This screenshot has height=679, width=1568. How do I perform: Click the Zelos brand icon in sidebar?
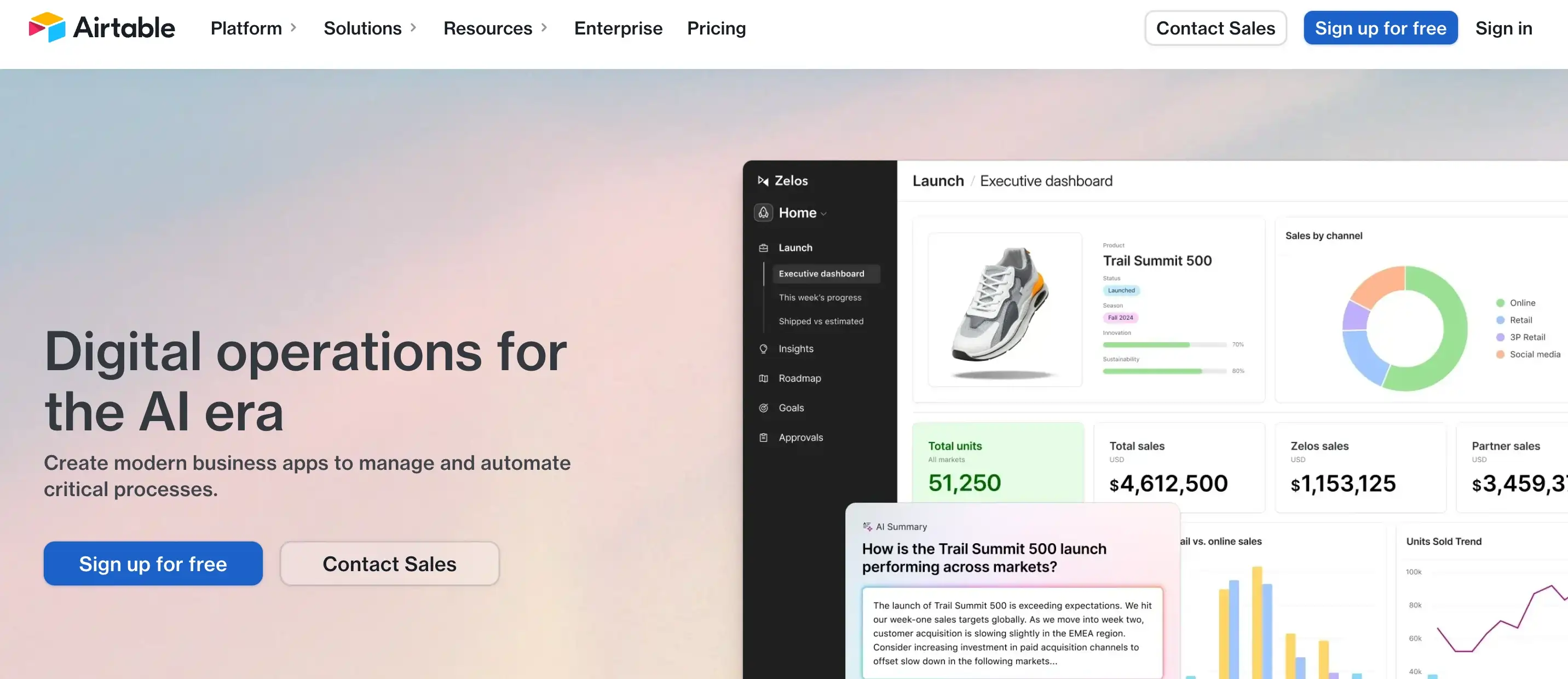click(x=763, y=181)
